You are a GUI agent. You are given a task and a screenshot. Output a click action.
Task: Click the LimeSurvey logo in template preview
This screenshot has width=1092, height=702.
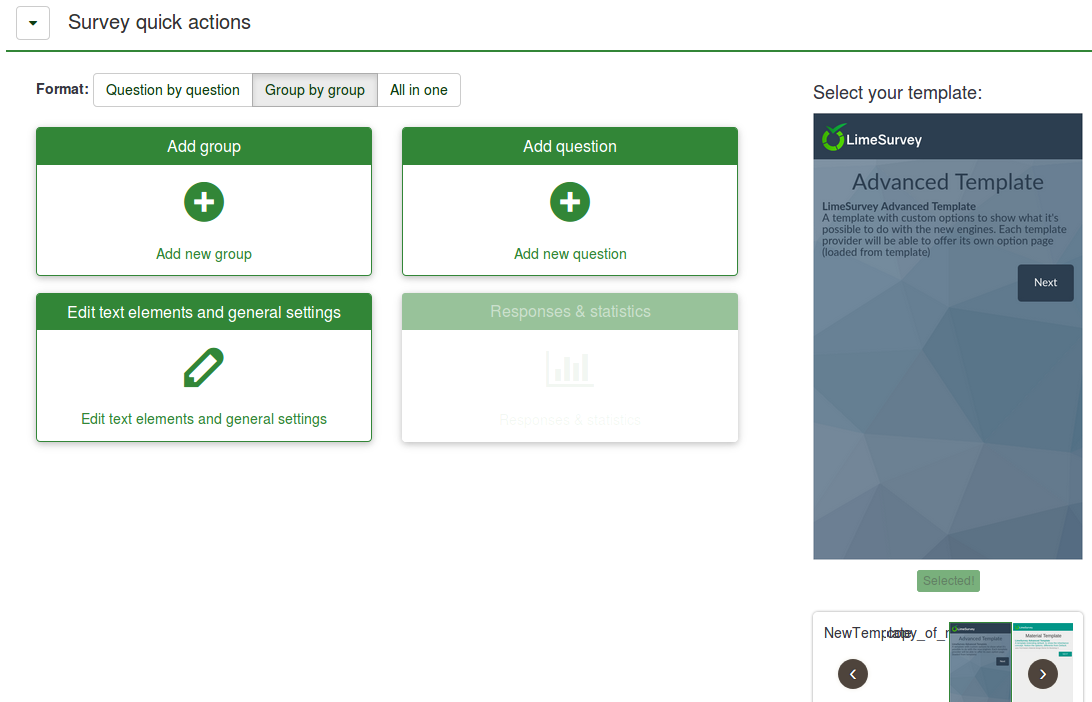[870, 138]
